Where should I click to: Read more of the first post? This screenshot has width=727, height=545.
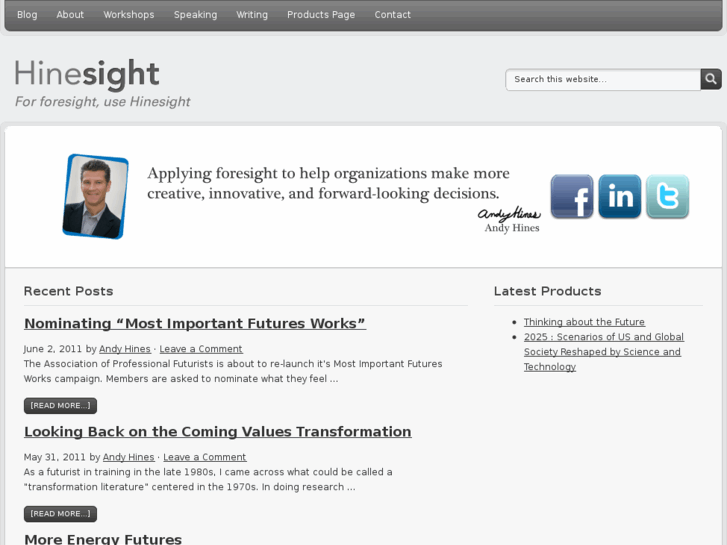click(60, 405)
